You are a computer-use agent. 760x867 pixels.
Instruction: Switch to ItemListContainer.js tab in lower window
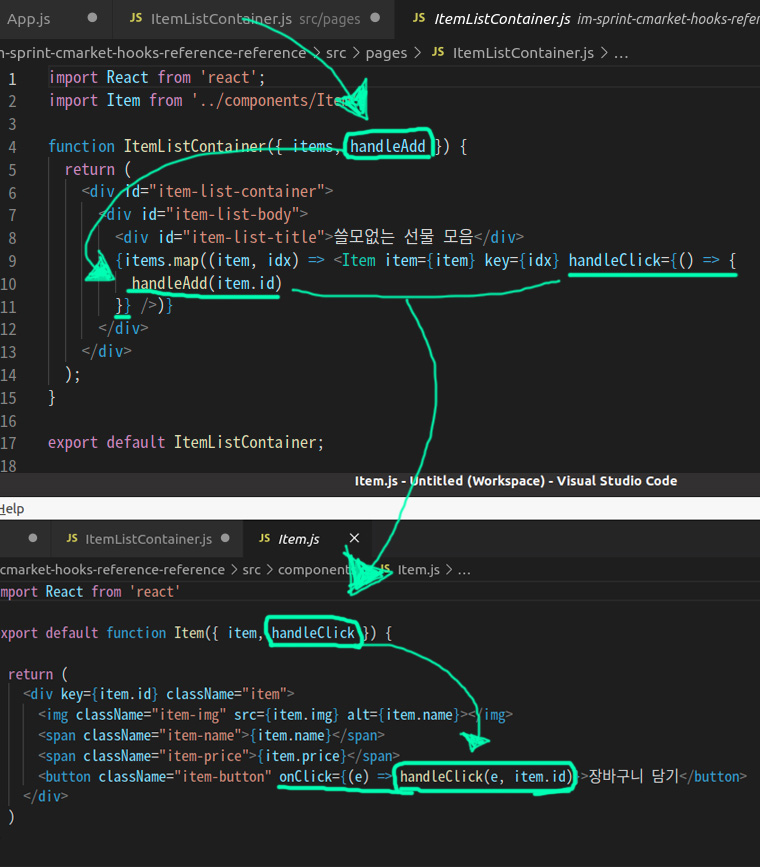point(148,539)
